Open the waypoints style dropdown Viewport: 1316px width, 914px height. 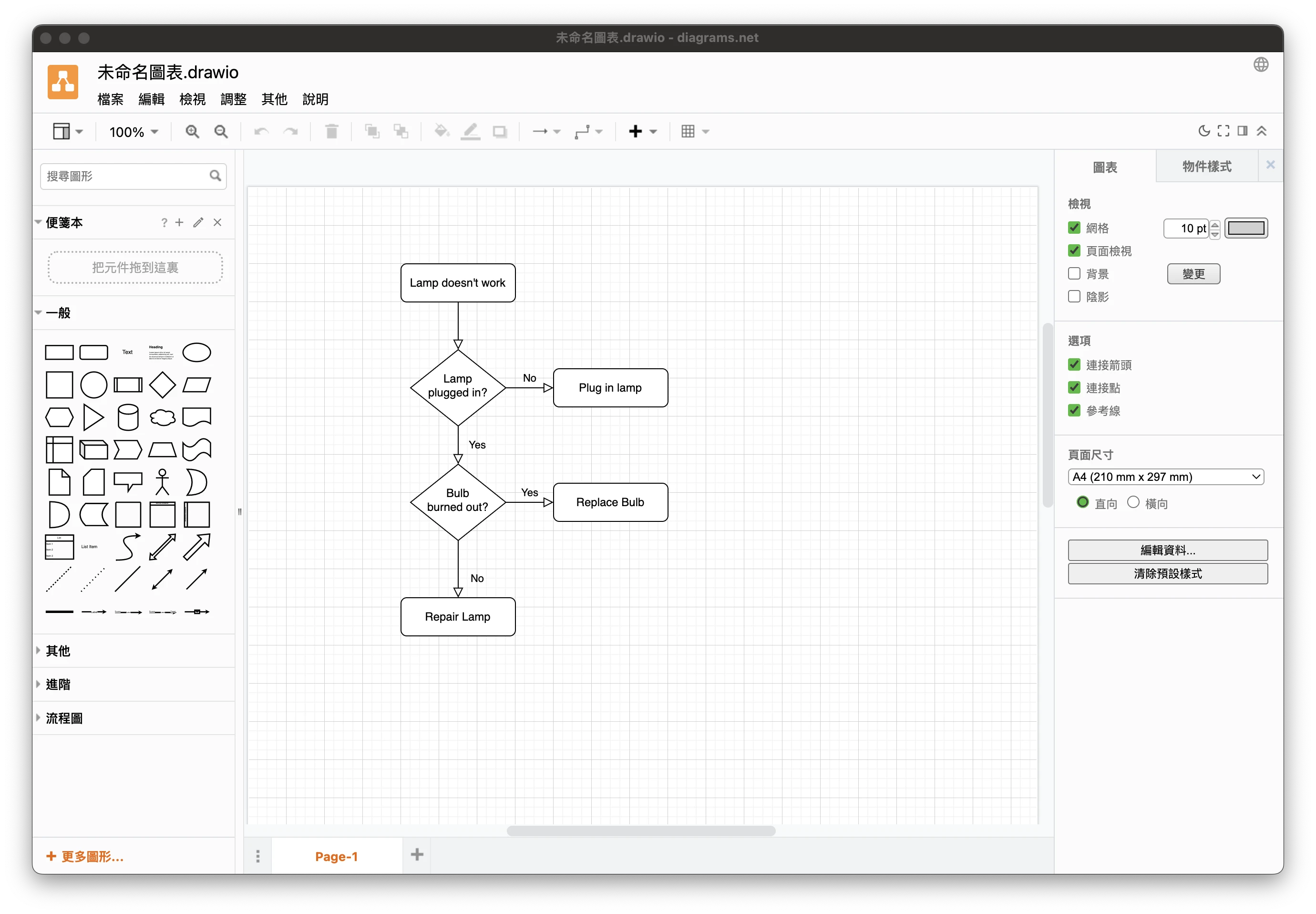[588, 132]
